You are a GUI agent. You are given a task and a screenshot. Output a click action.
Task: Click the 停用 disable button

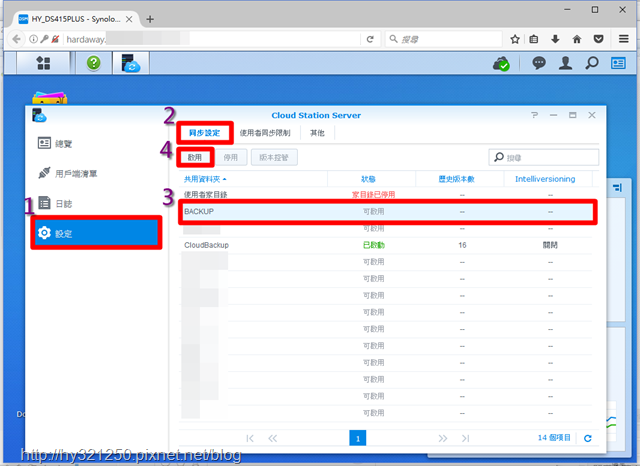(x=231, y=158)
